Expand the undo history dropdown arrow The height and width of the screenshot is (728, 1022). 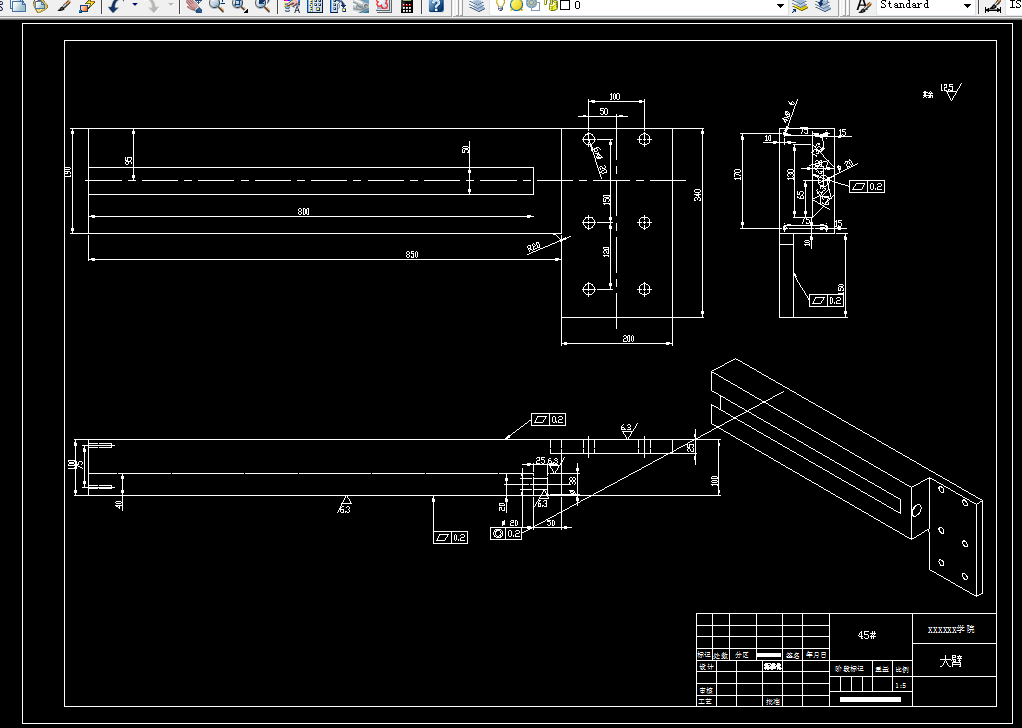coord(135,5)
